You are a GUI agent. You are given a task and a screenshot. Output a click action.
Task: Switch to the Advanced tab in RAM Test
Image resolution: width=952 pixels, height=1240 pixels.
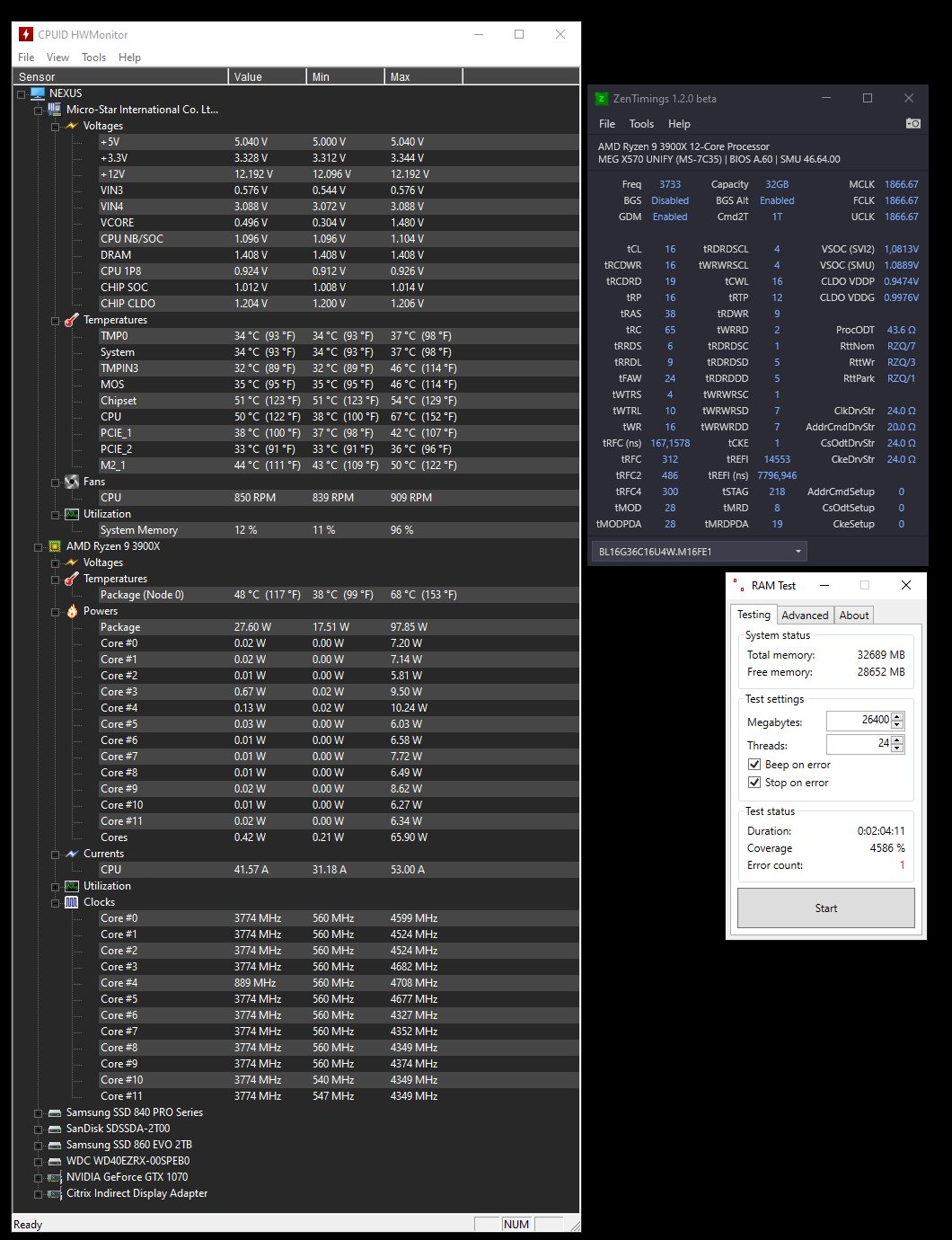(804, 615)
